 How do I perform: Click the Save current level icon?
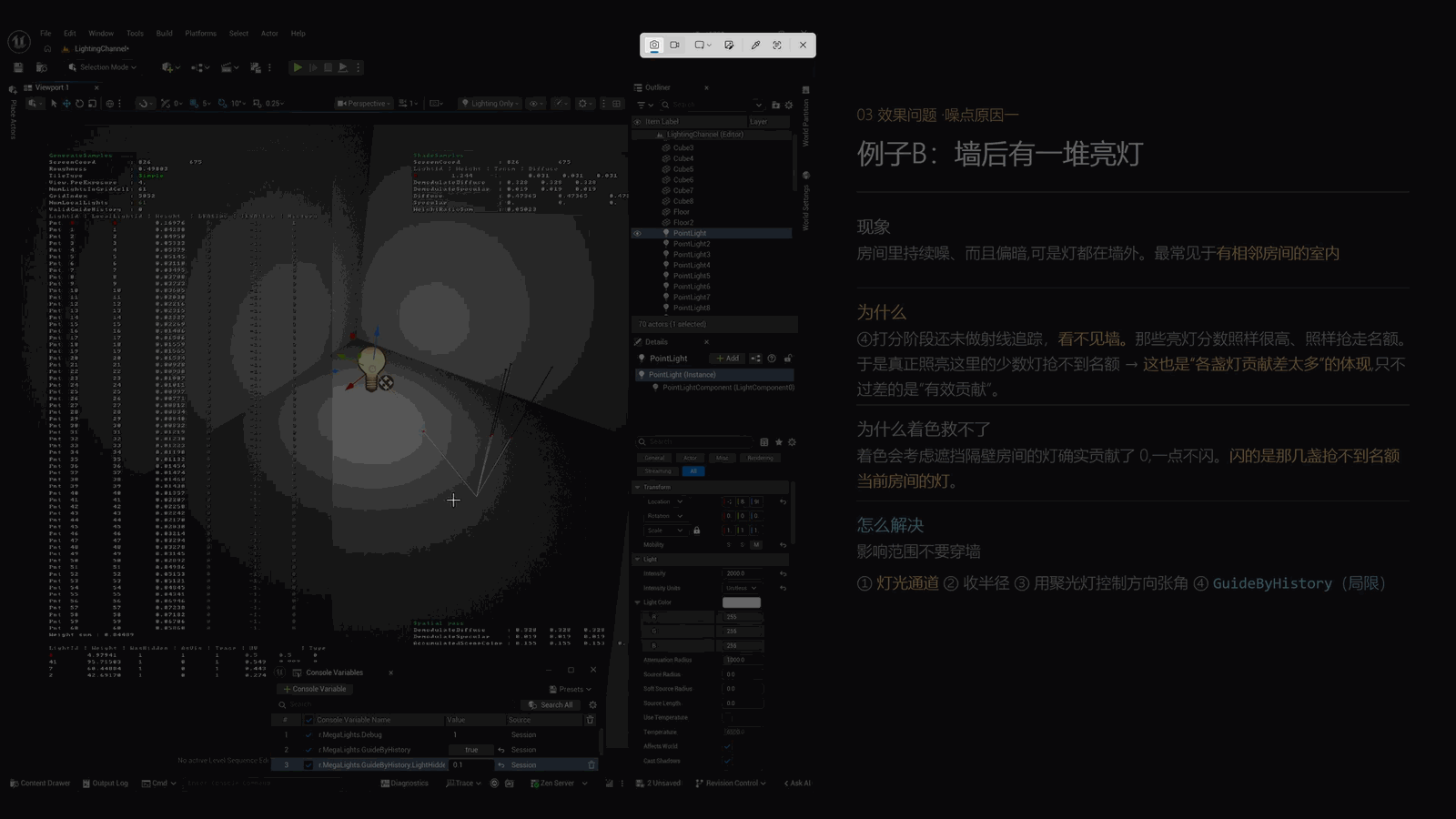click(18, 67)
